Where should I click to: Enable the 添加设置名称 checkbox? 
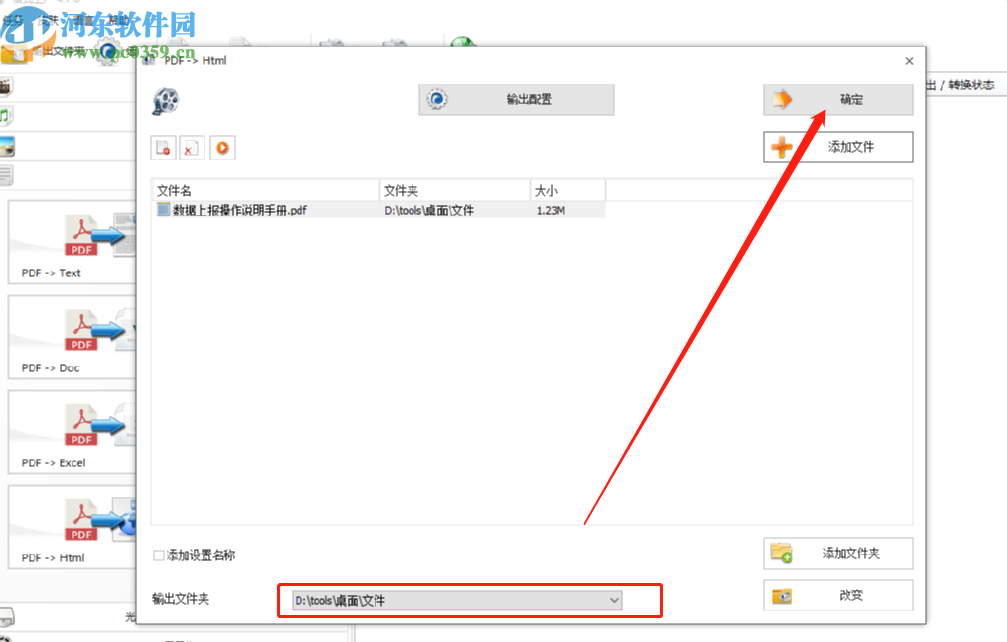tap(159, 555)
